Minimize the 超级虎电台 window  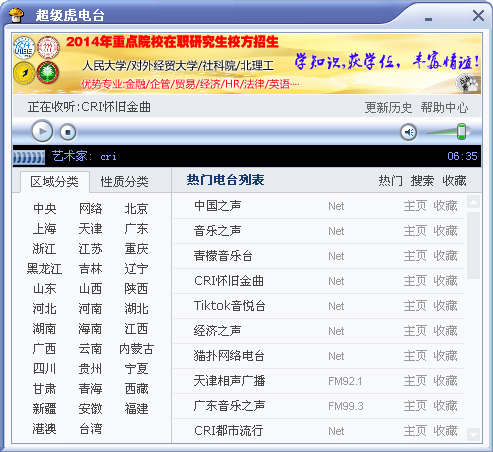coord(428,19)
